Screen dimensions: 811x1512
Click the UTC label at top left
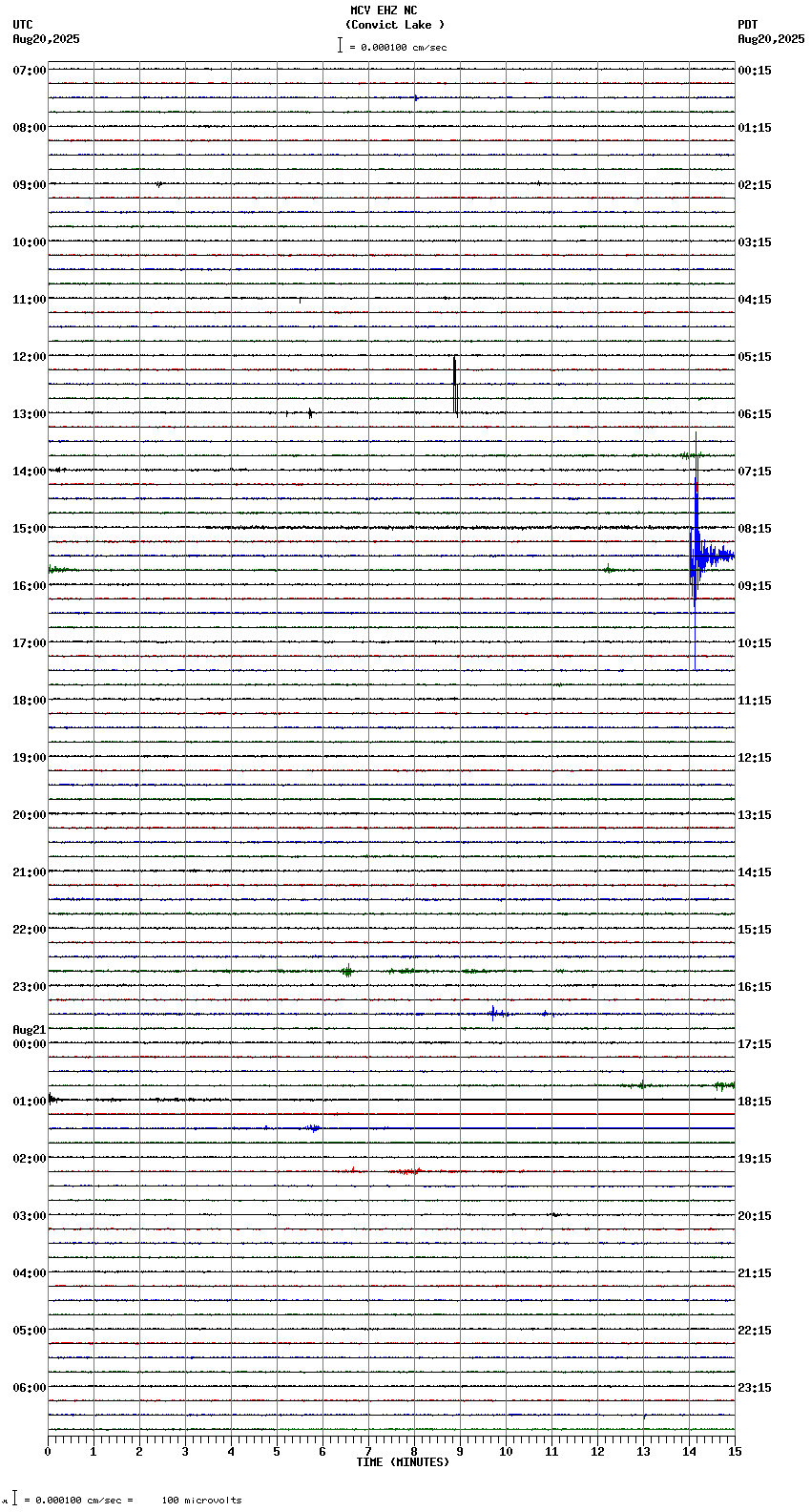click(x=23, y=25)
